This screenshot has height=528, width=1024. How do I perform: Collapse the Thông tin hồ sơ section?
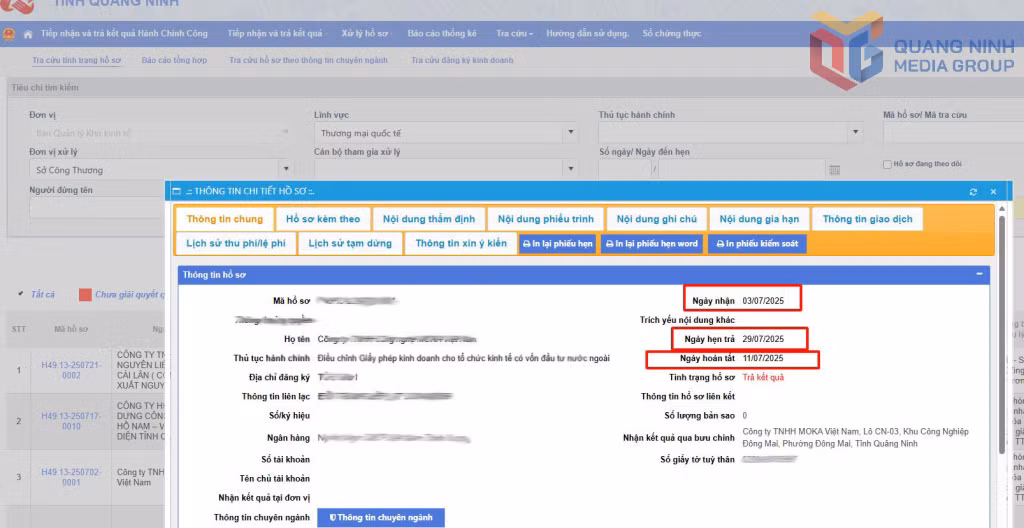[979, 274]
